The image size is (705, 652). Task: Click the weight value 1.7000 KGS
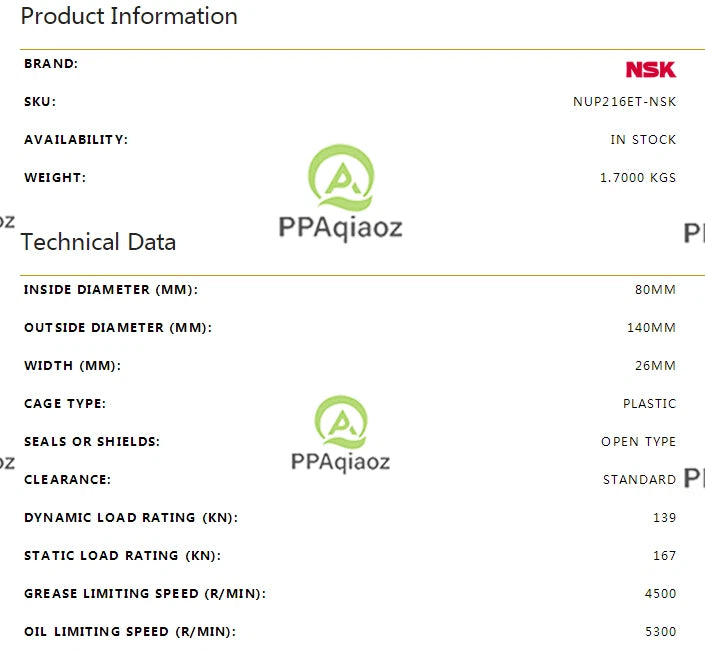[x=638, y=178]
